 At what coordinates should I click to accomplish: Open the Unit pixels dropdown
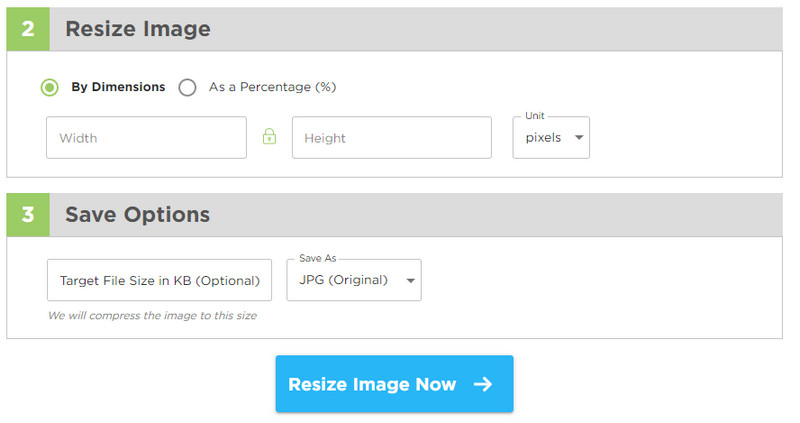551,137
